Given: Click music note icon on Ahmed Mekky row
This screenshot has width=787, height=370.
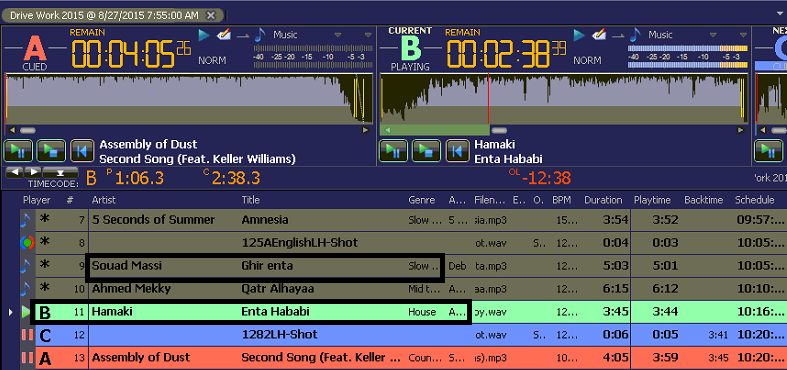Looking at the screenshot, I should (x=26, y=289).
